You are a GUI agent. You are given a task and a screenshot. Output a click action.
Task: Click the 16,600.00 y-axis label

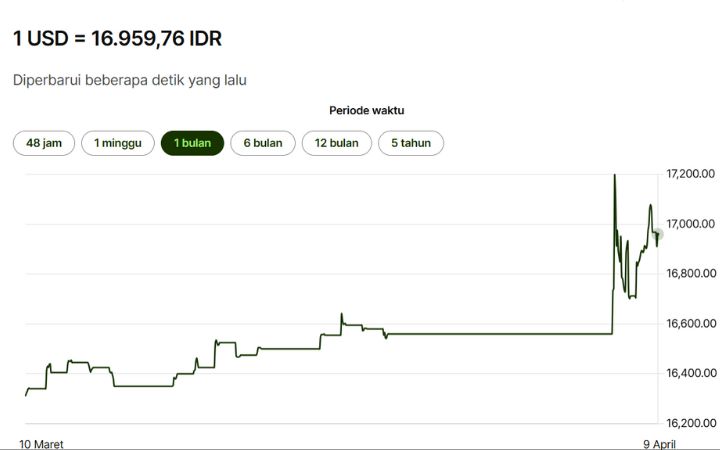click(x=691, y=323)
